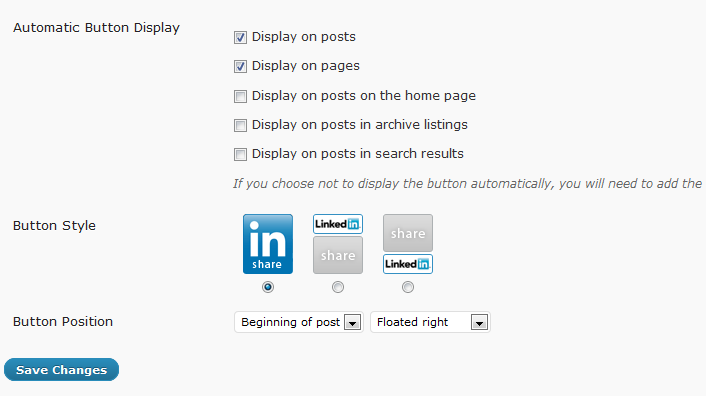Image resolution: width=706 pixels, height=396 pixels.
Task: Click the 'Display on posts' label text
Action: click(303, 37)
